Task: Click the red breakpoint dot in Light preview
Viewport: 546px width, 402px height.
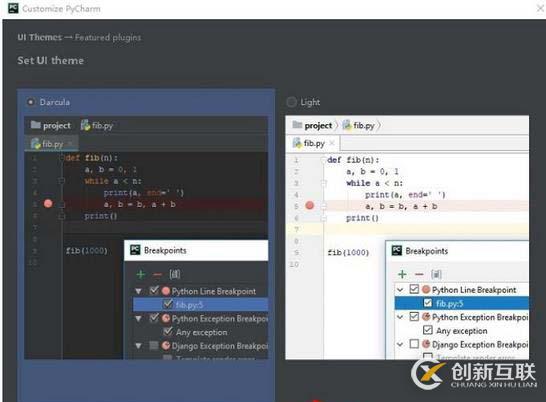Action: tap(310, 206)
